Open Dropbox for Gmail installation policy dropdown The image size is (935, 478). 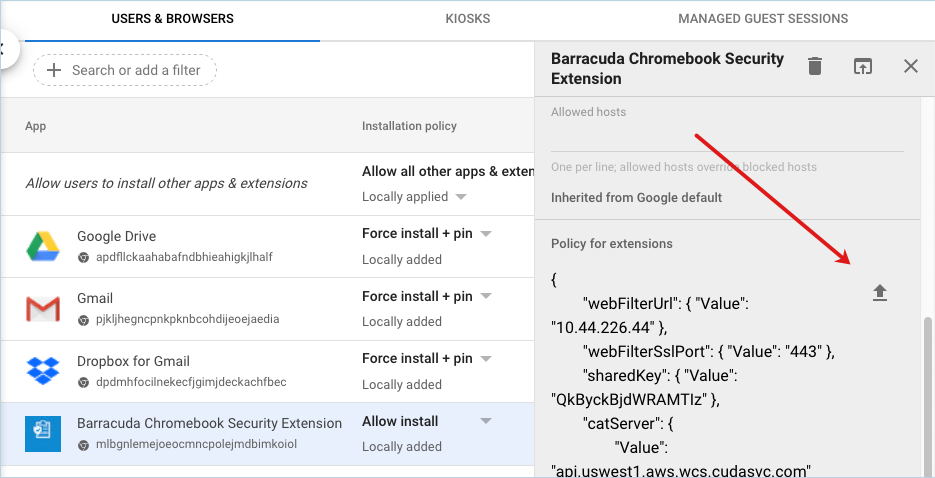tap(486, 359)
